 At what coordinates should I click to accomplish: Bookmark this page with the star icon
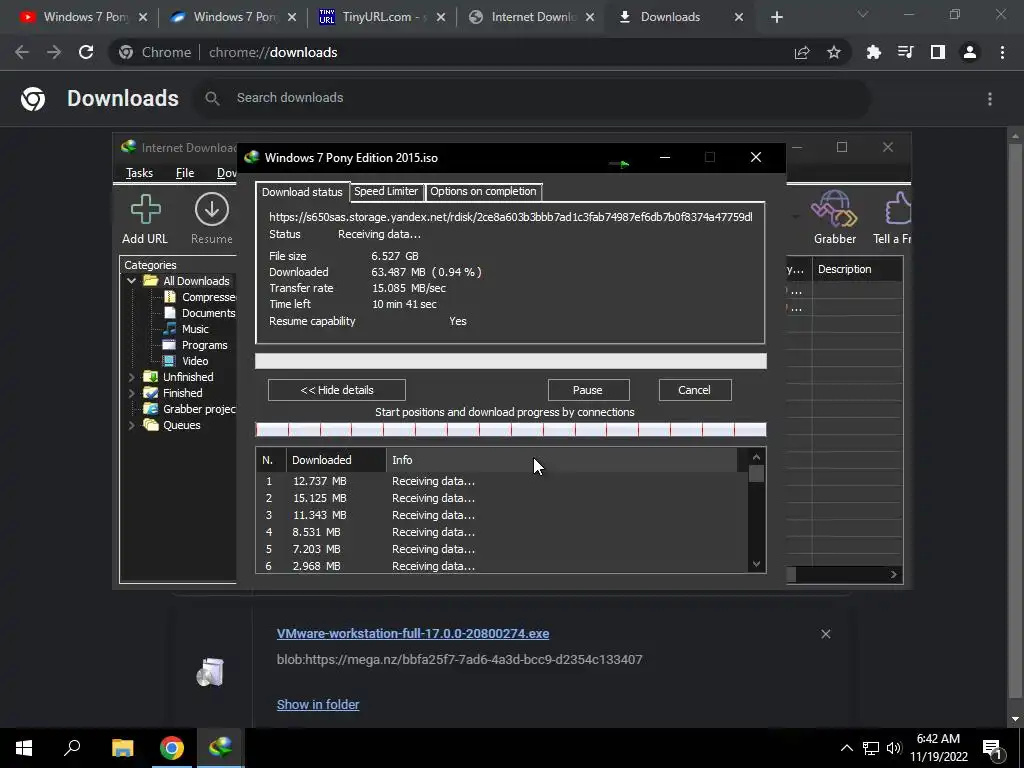click(x=834, y=52)
